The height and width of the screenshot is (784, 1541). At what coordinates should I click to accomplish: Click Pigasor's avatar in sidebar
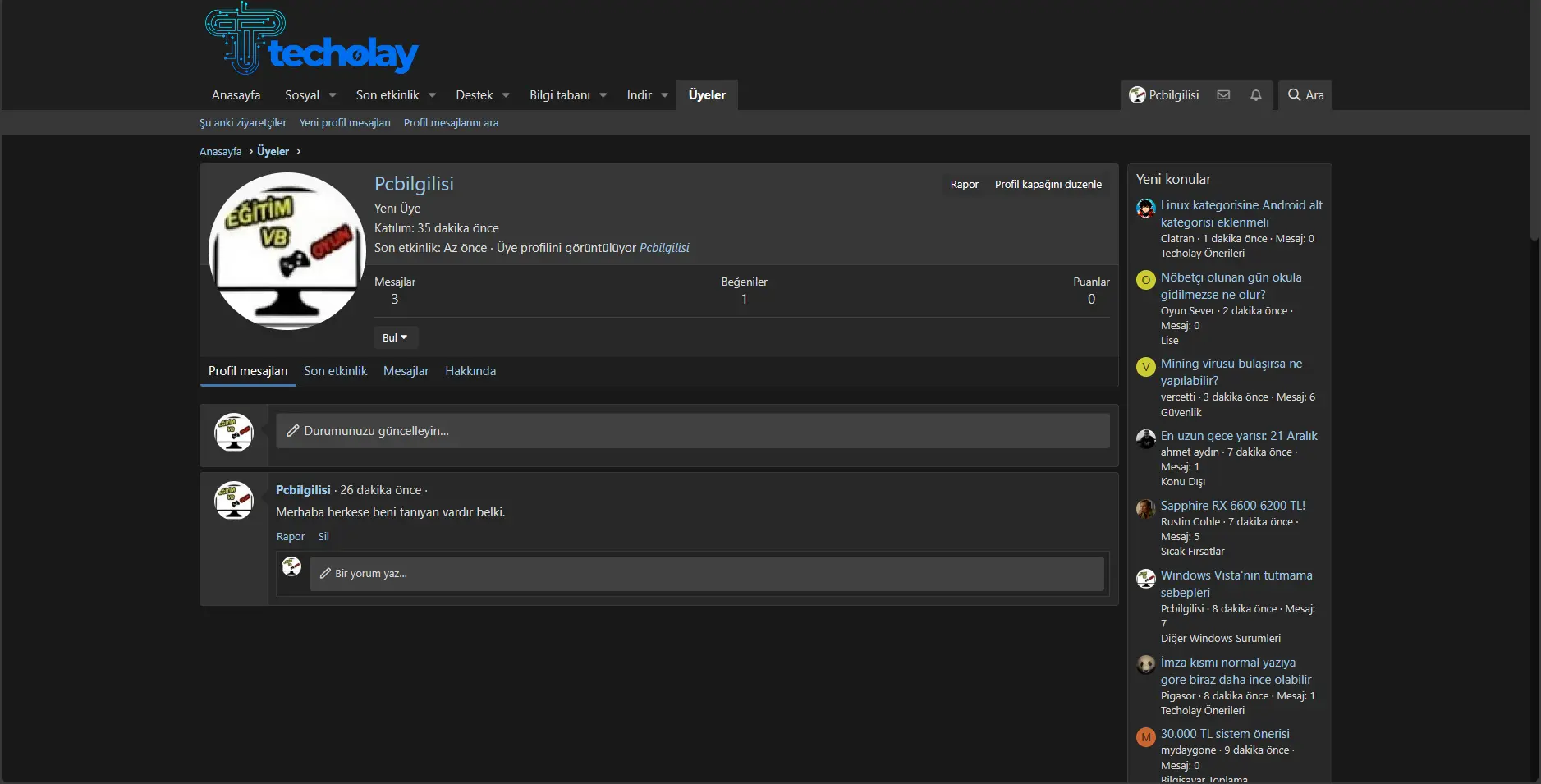pyautogui.click(x=1145, y=665)
